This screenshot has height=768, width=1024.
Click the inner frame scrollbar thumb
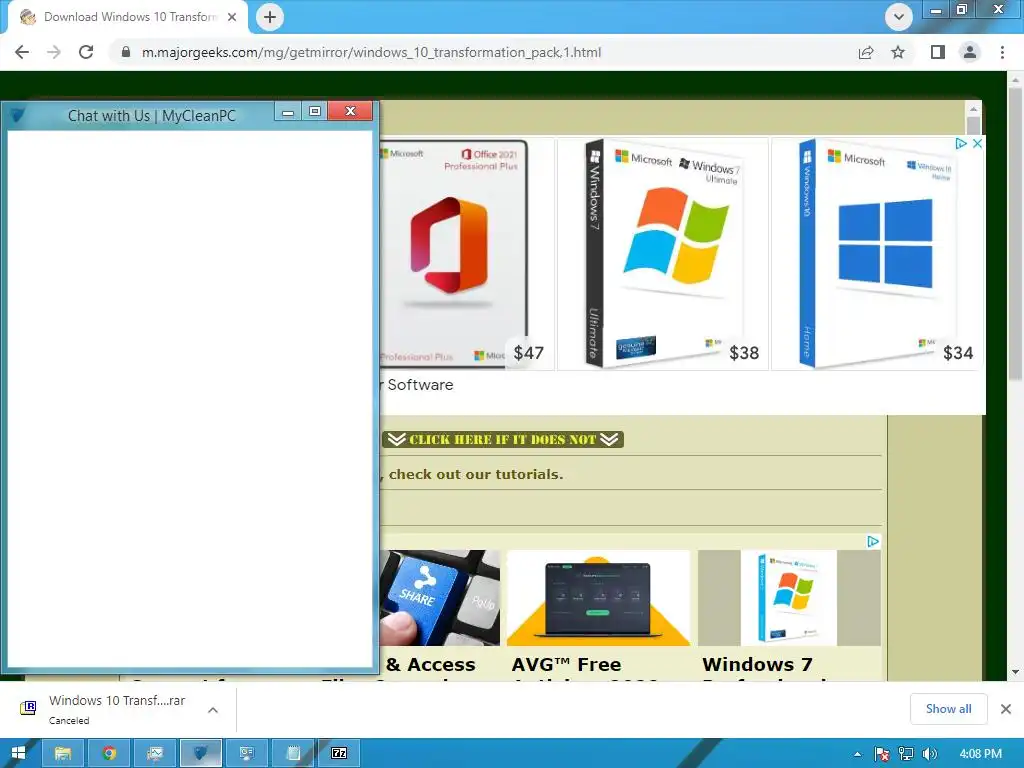973,126
